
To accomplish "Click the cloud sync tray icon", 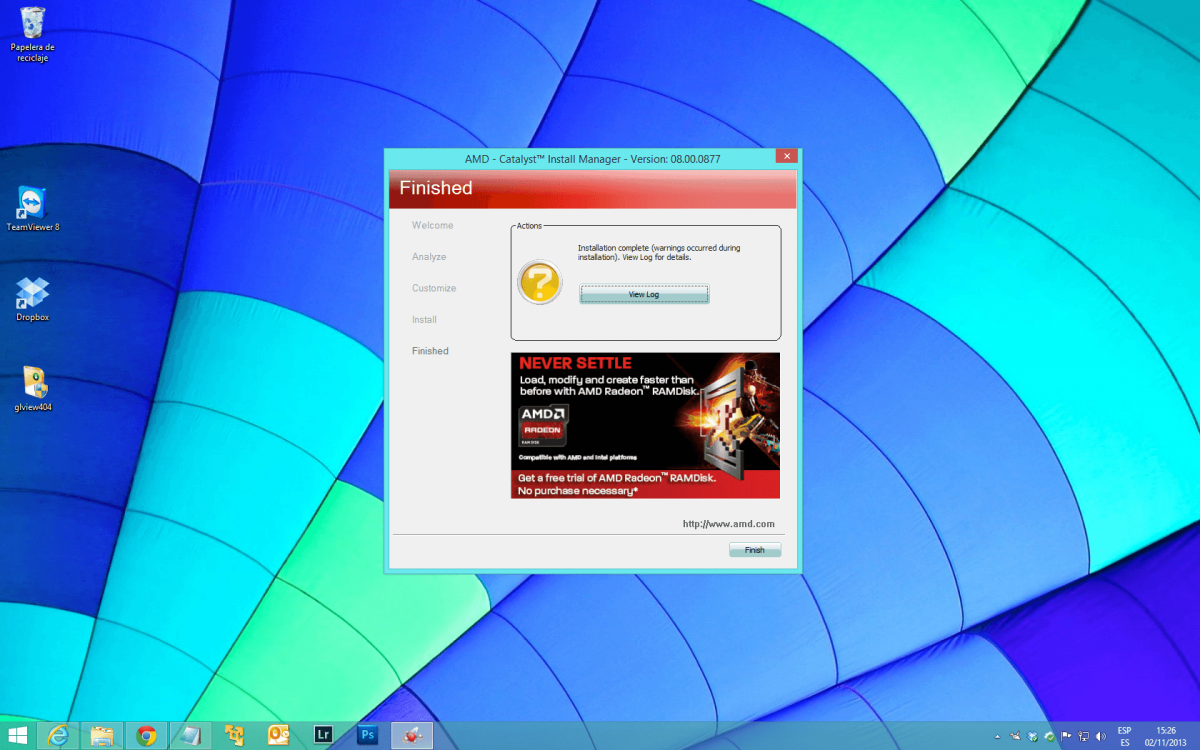I will click(x=1050, y=736).
